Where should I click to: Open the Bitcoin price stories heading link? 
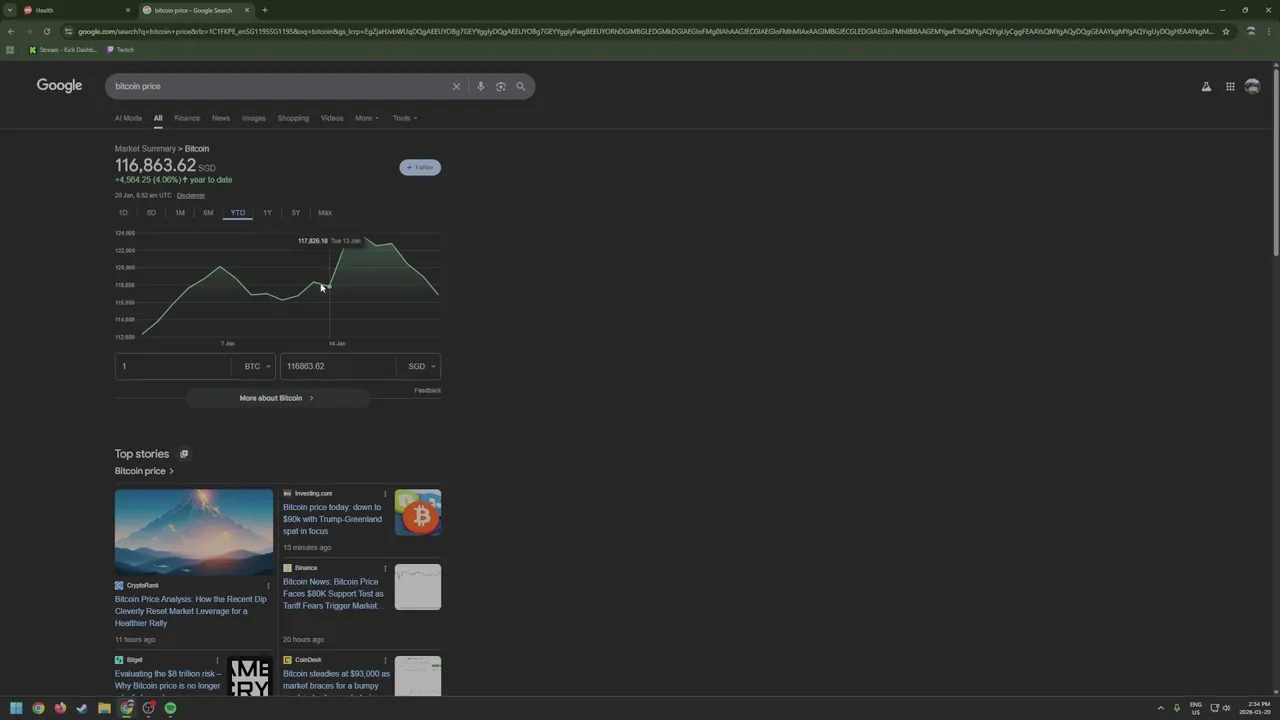tap(144, 471)
